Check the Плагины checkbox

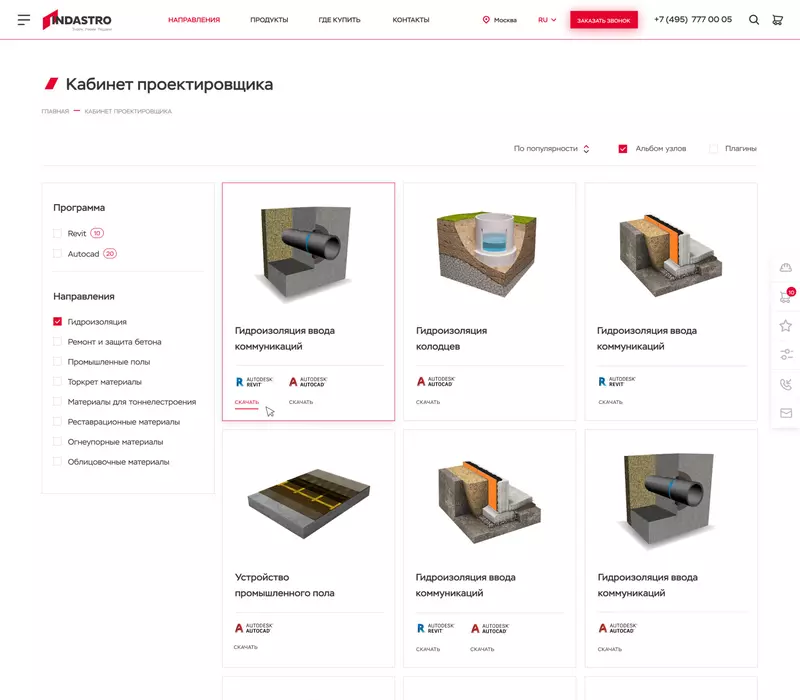[x=713, y=149]
